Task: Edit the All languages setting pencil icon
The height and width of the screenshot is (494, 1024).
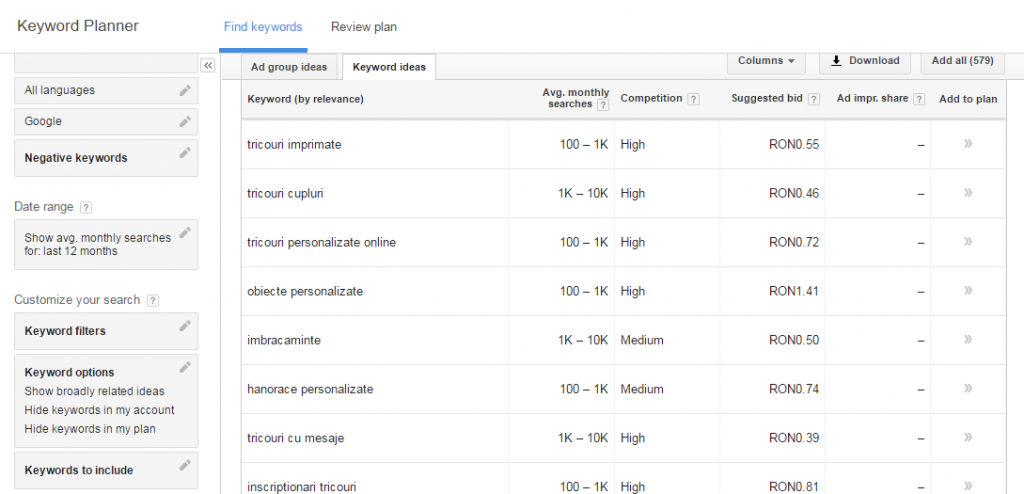Action: [x=185, y=90]
